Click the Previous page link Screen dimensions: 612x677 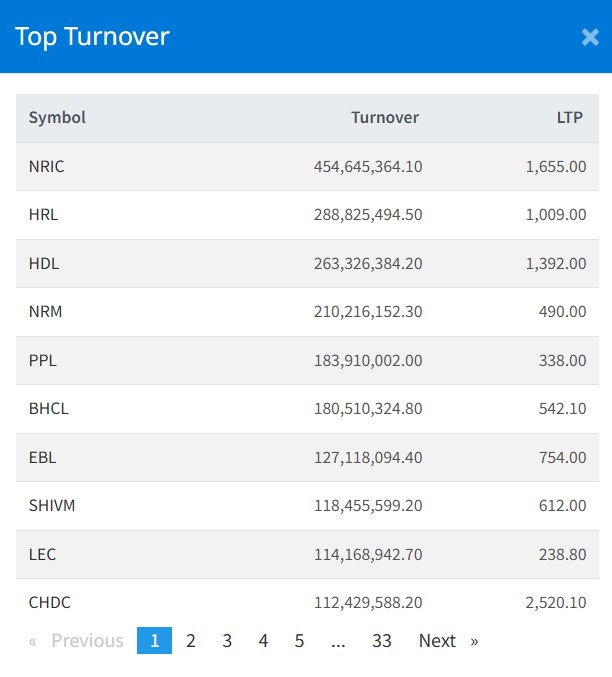77,641
